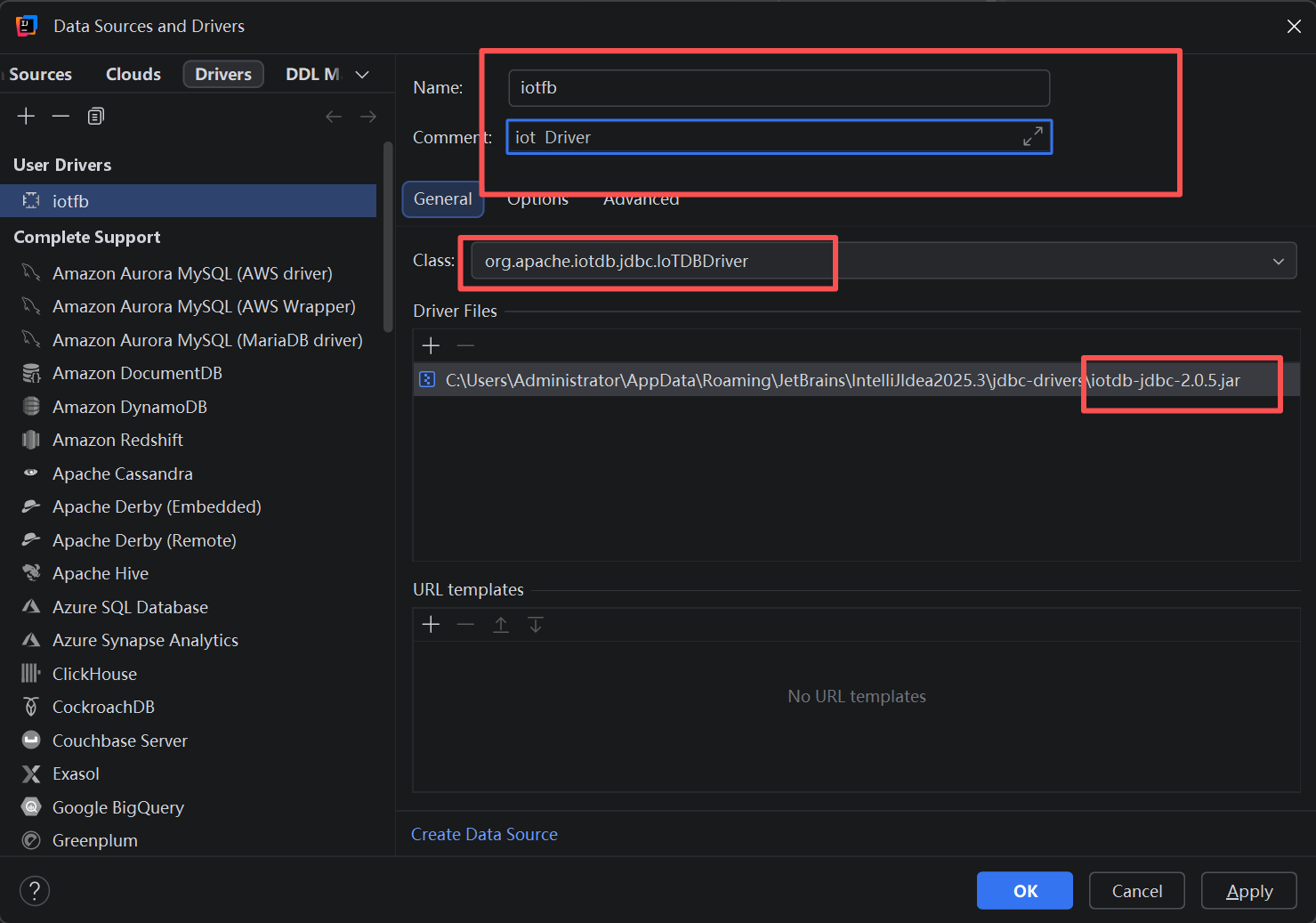
Task: Move URL template down arrow icon
Action: pos(536,625)
